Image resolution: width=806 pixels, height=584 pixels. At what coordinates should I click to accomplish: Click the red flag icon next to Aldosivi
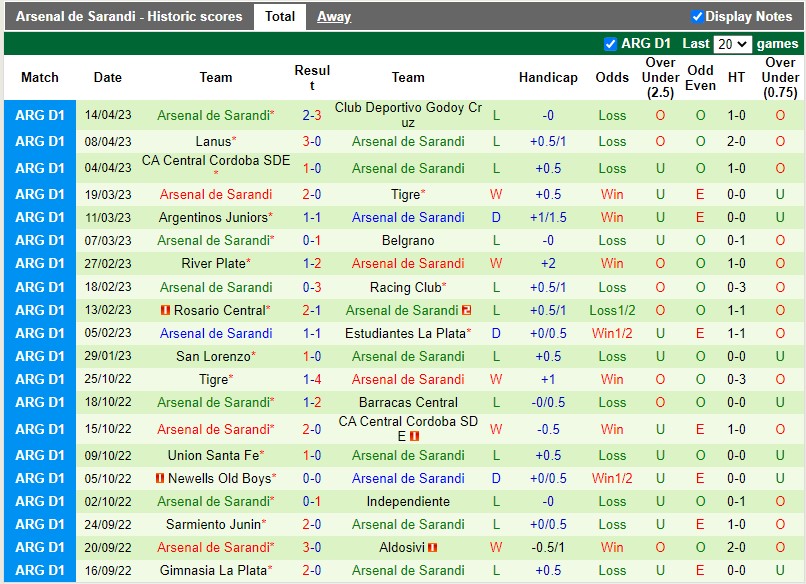coord(432,547)
